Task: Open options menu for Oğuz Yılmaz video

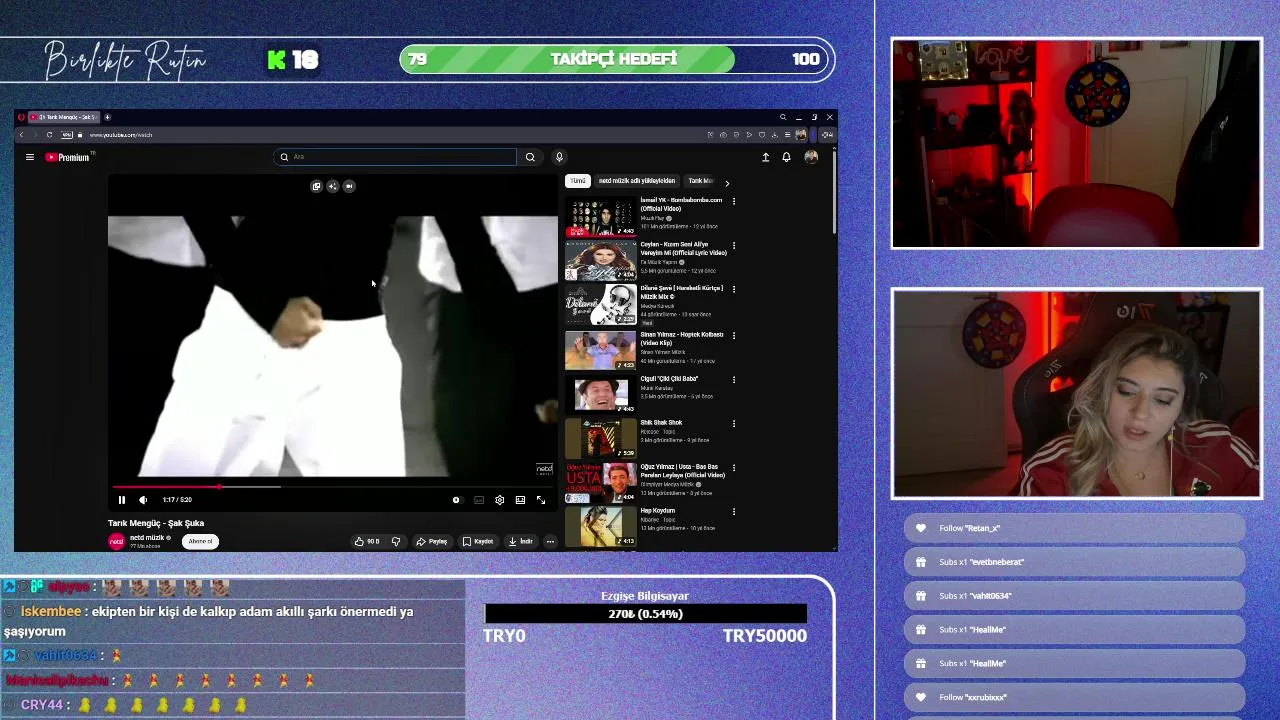Action: (733, 468)
